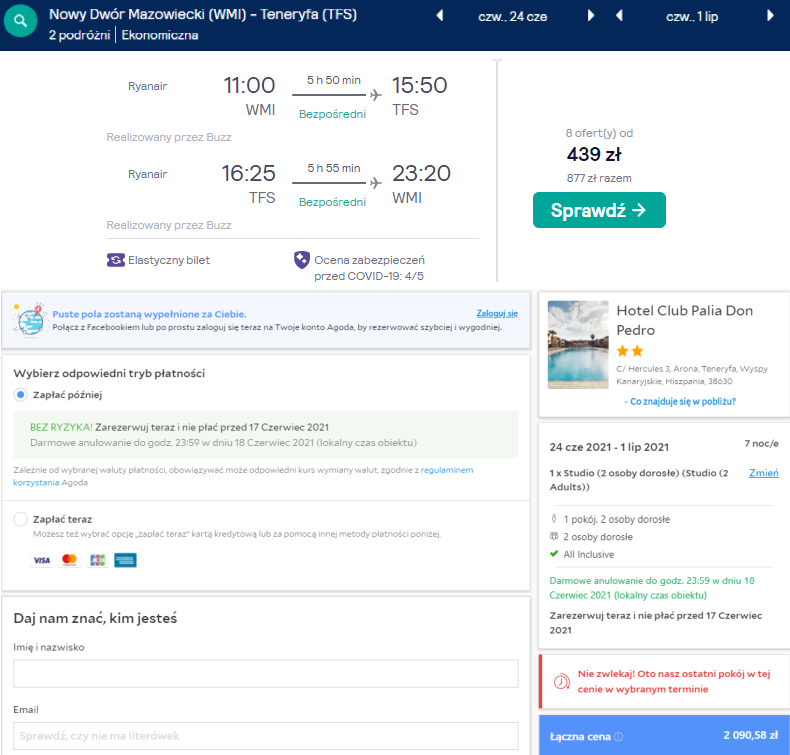Click the route title Nowy Dwór Mazowiecki - Teneryfa
Image resolution: width=790 pixels, height=755 pixels.
click(x=203, y=14)
